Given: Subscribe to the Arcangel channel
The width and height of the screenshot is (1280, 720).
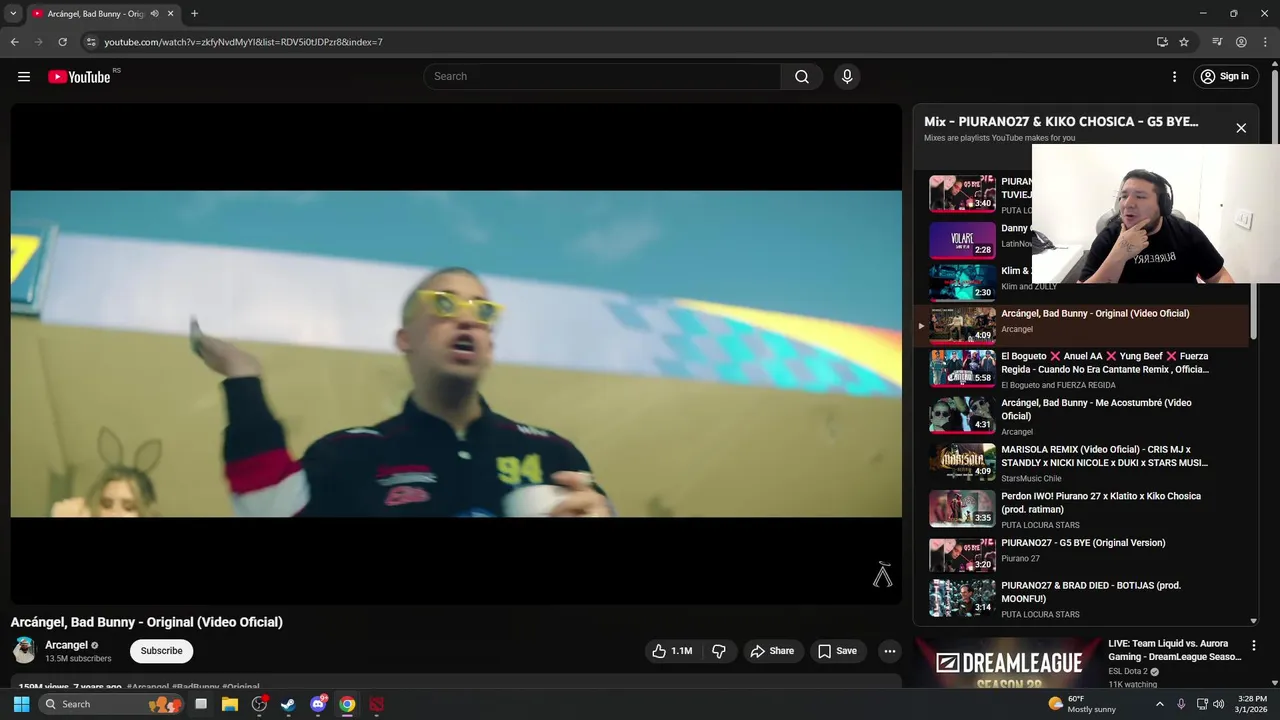Looking at the screenshot, I should [x=161, y=651].
